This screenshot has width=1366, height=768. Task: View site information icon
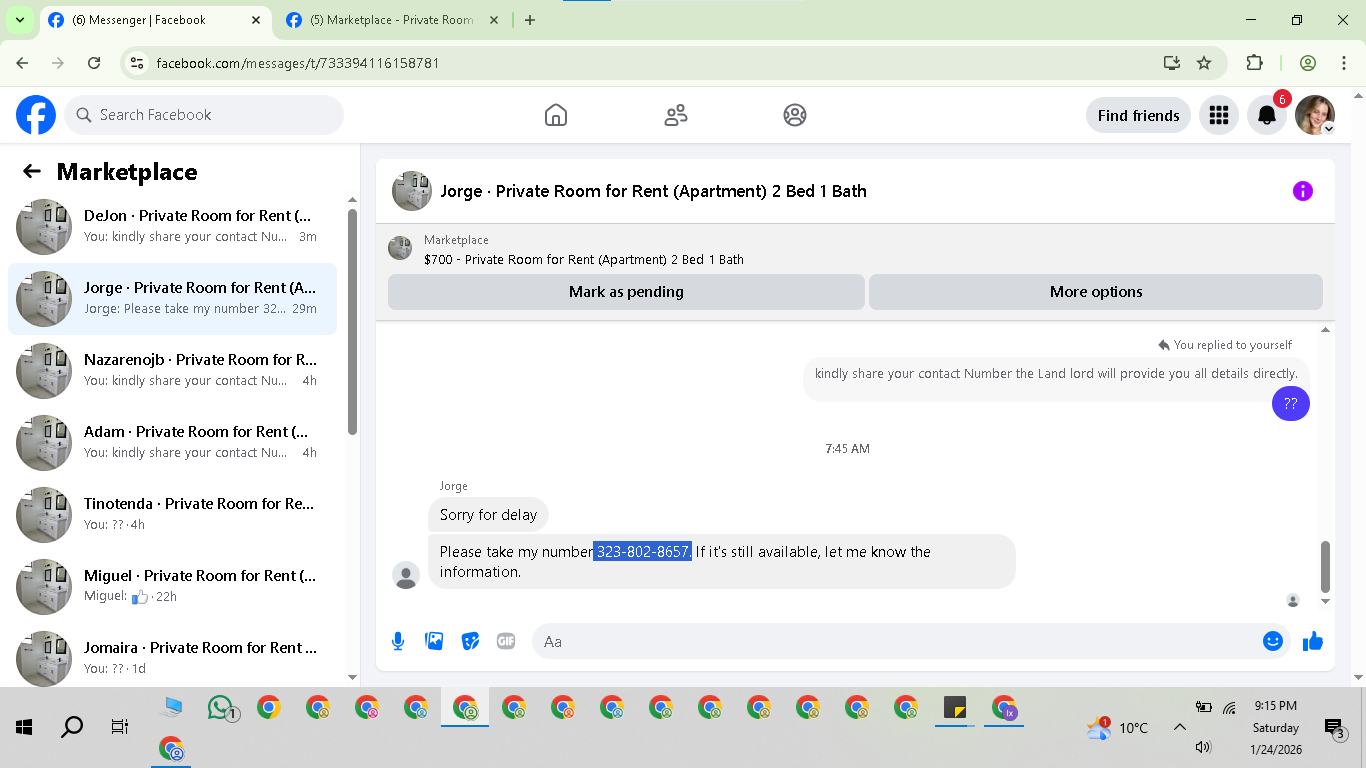pos(138,63)
